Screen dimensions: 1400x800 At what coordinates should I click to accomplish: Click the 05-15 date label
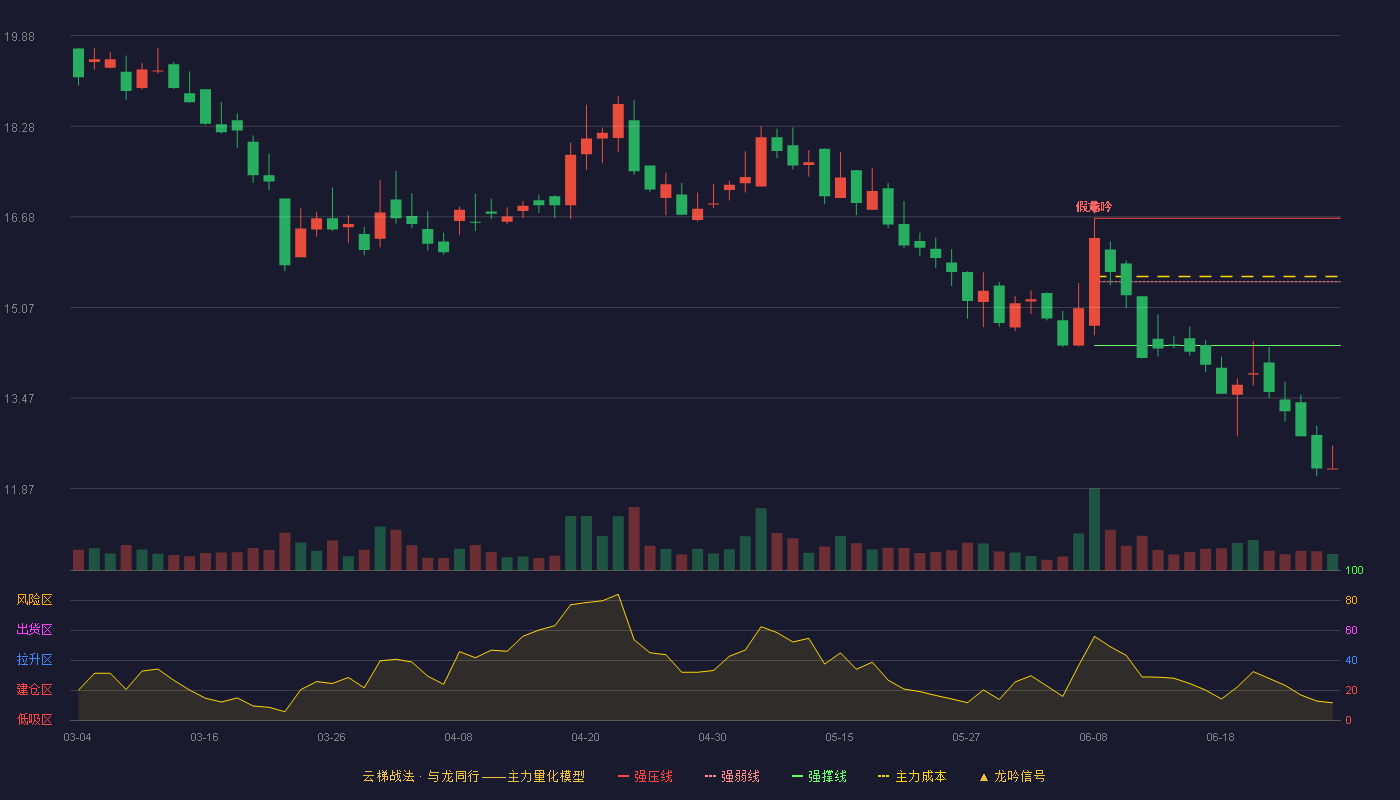(x=839, y=737)
